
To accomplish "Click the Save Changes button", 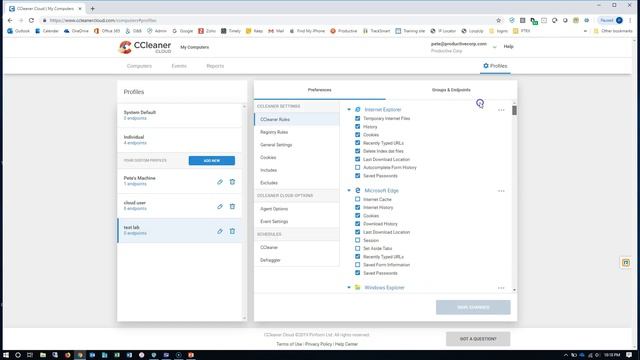I will tap(473, 307).
